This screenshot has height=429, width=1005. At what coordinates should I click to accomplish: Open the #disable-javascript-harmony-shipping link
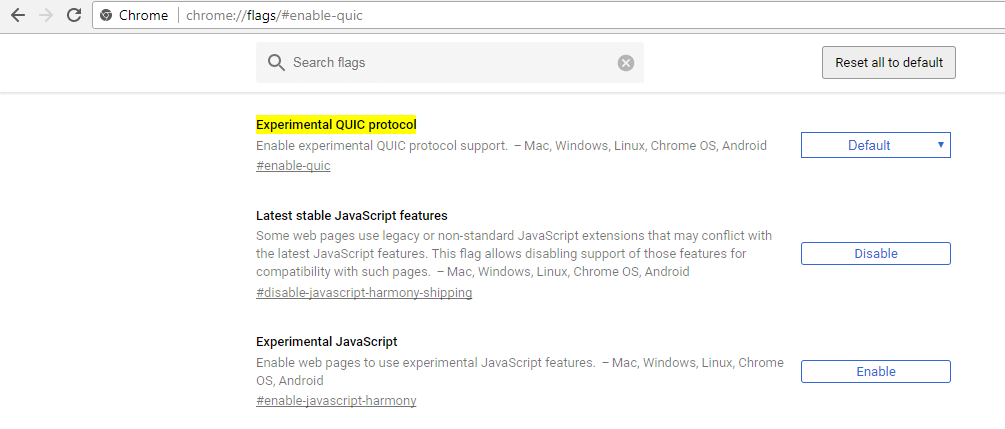click(364, 293)
